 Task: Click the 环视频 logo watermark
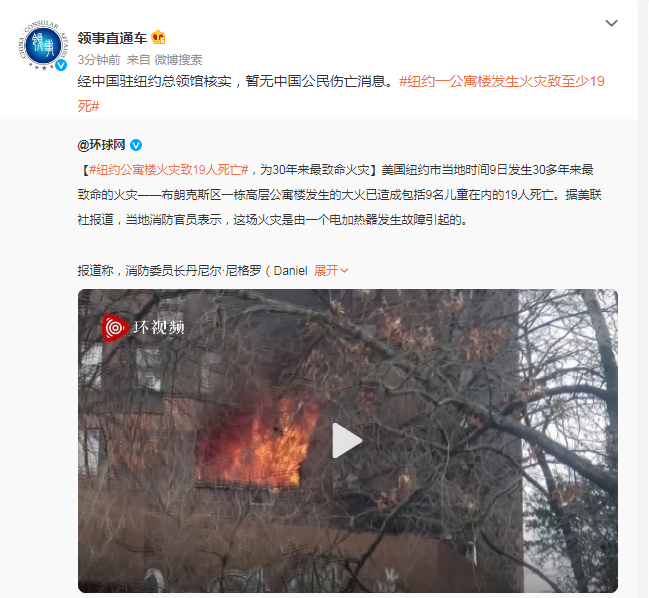click(143, 328)
